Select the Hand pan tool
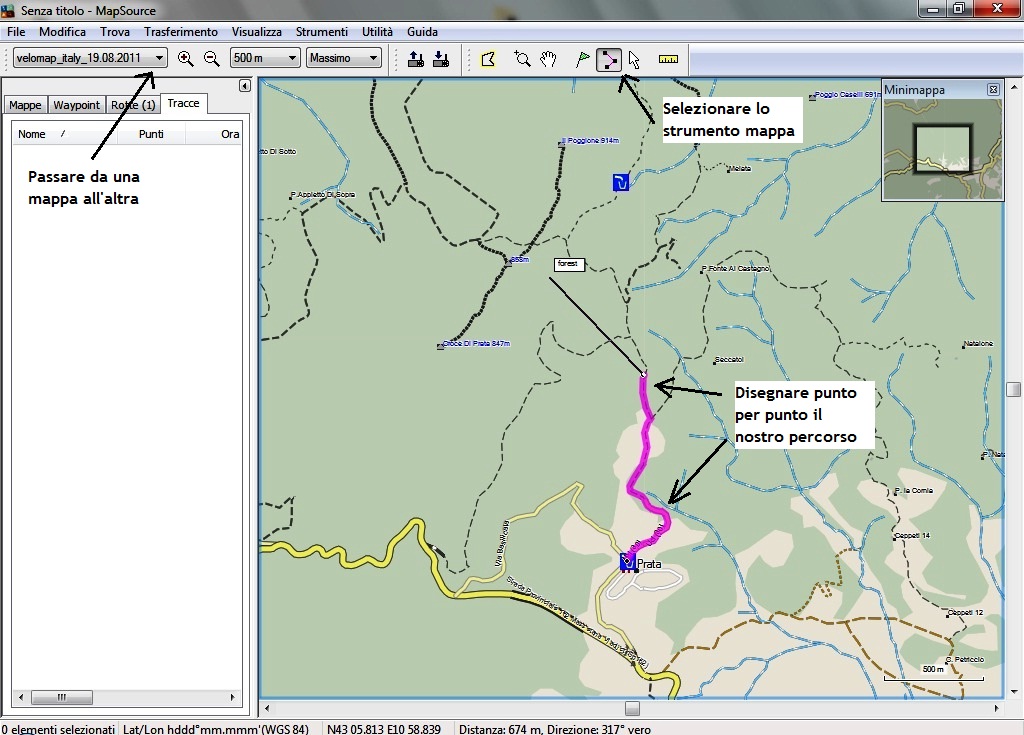1024x735 pixels. pyautogui.click(x=548, y=59)
